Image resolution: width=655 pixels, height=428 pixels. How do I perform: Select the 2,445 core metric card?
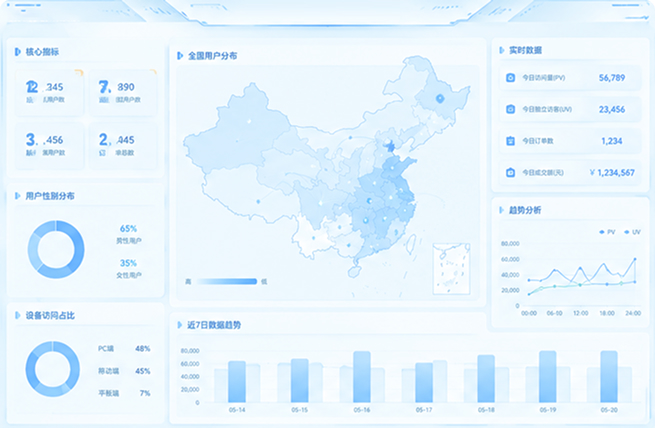123,145
